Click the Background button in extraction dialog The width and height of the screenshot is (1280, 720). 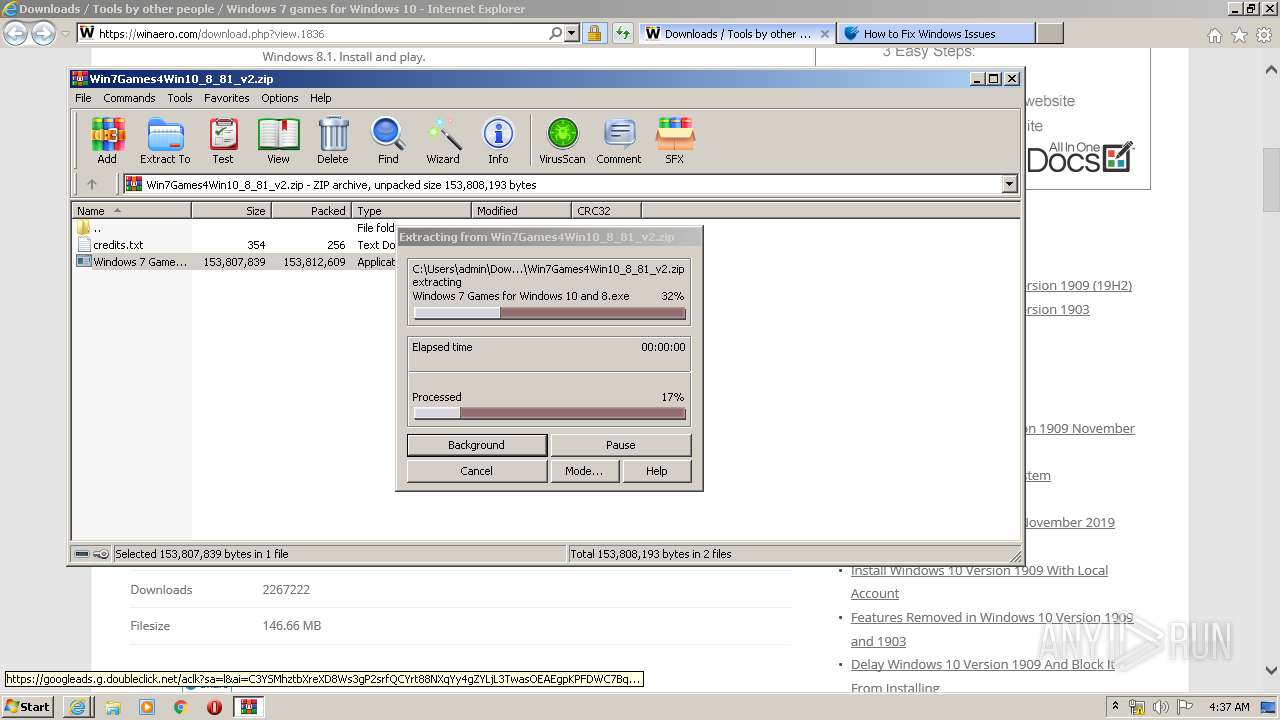[477, 445]
